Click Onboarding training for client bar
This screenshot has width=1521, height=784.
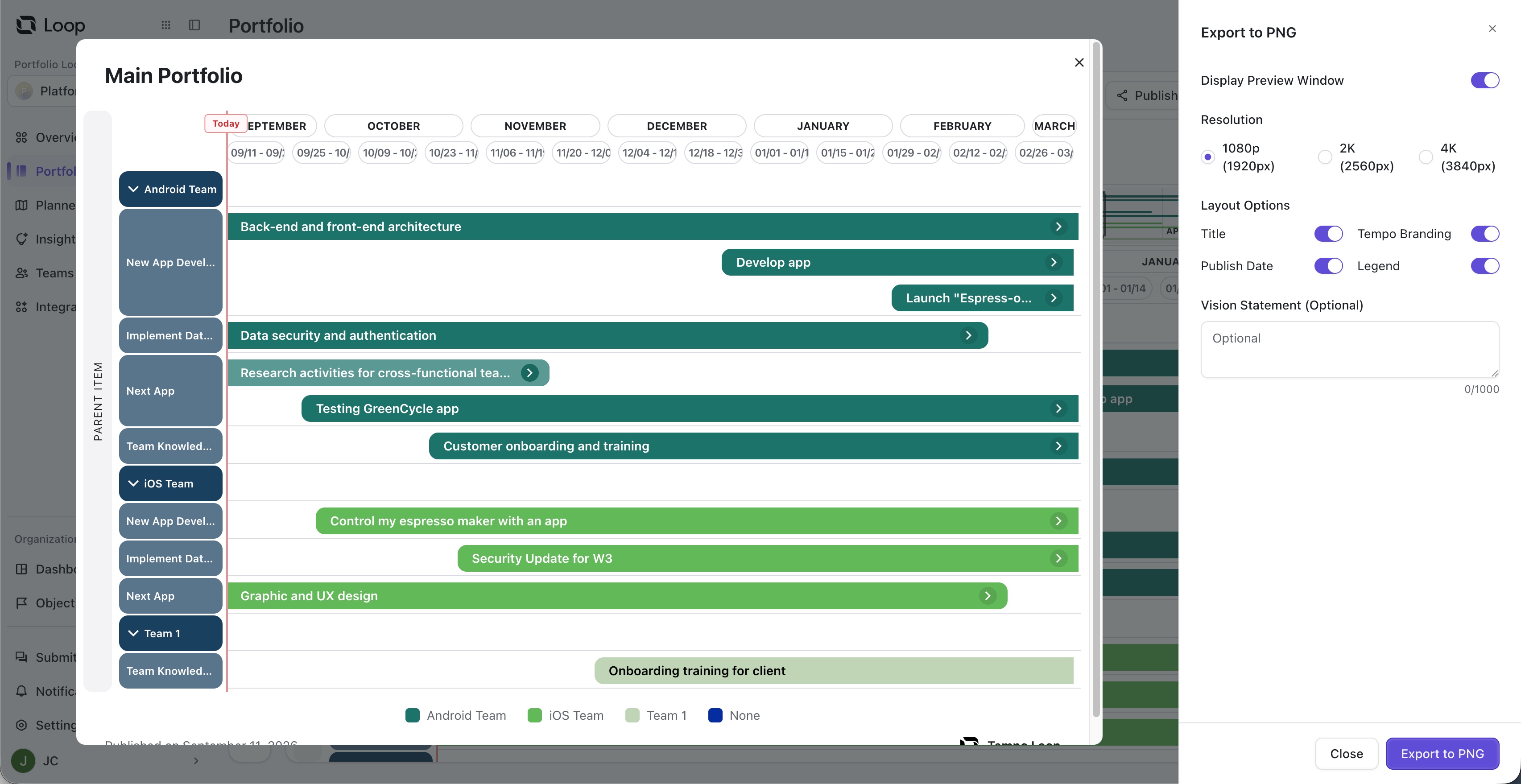point(834,671)
